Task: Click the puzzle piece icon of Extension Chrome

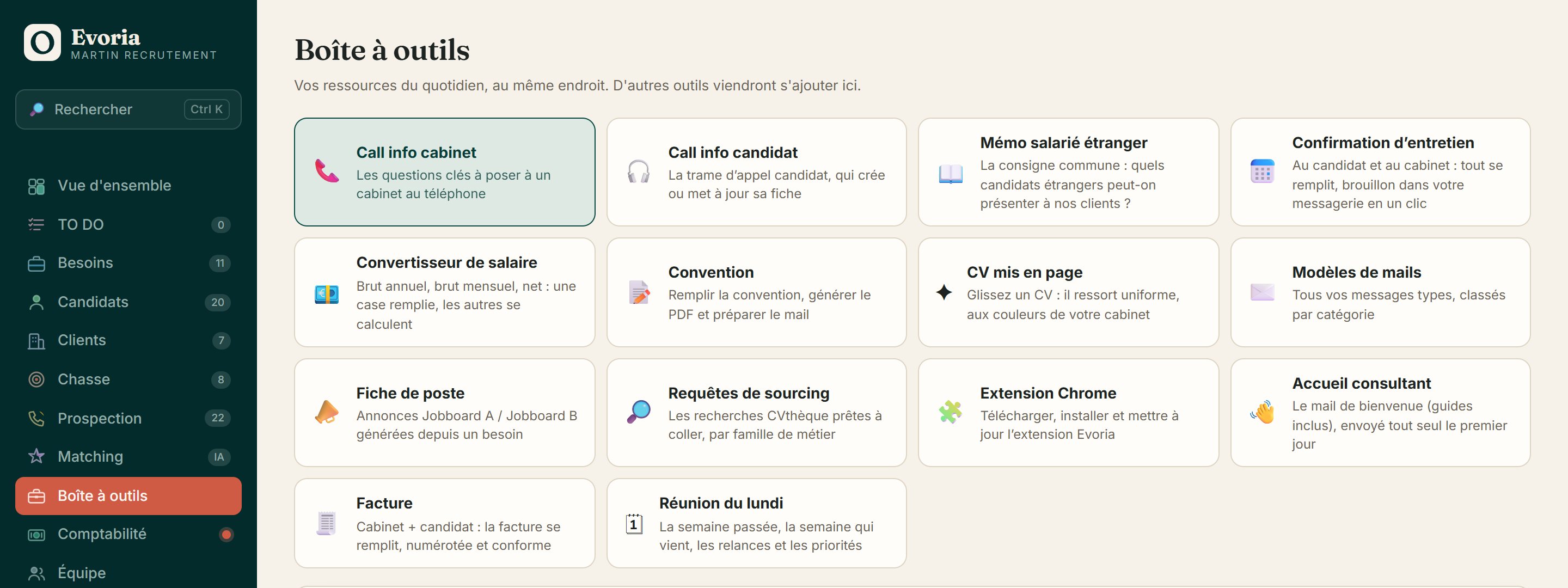Action: 951,412
